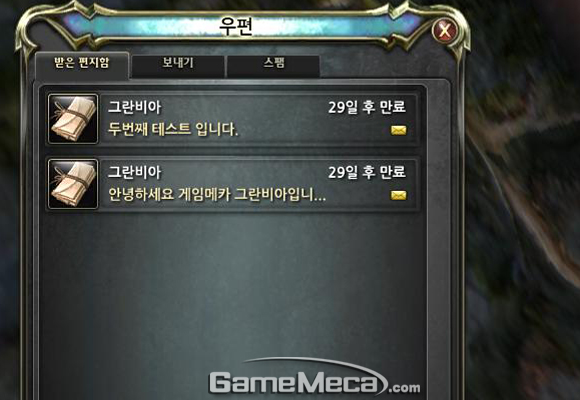Click yellow envelope icon on first mail

click(x=398, y=130)
